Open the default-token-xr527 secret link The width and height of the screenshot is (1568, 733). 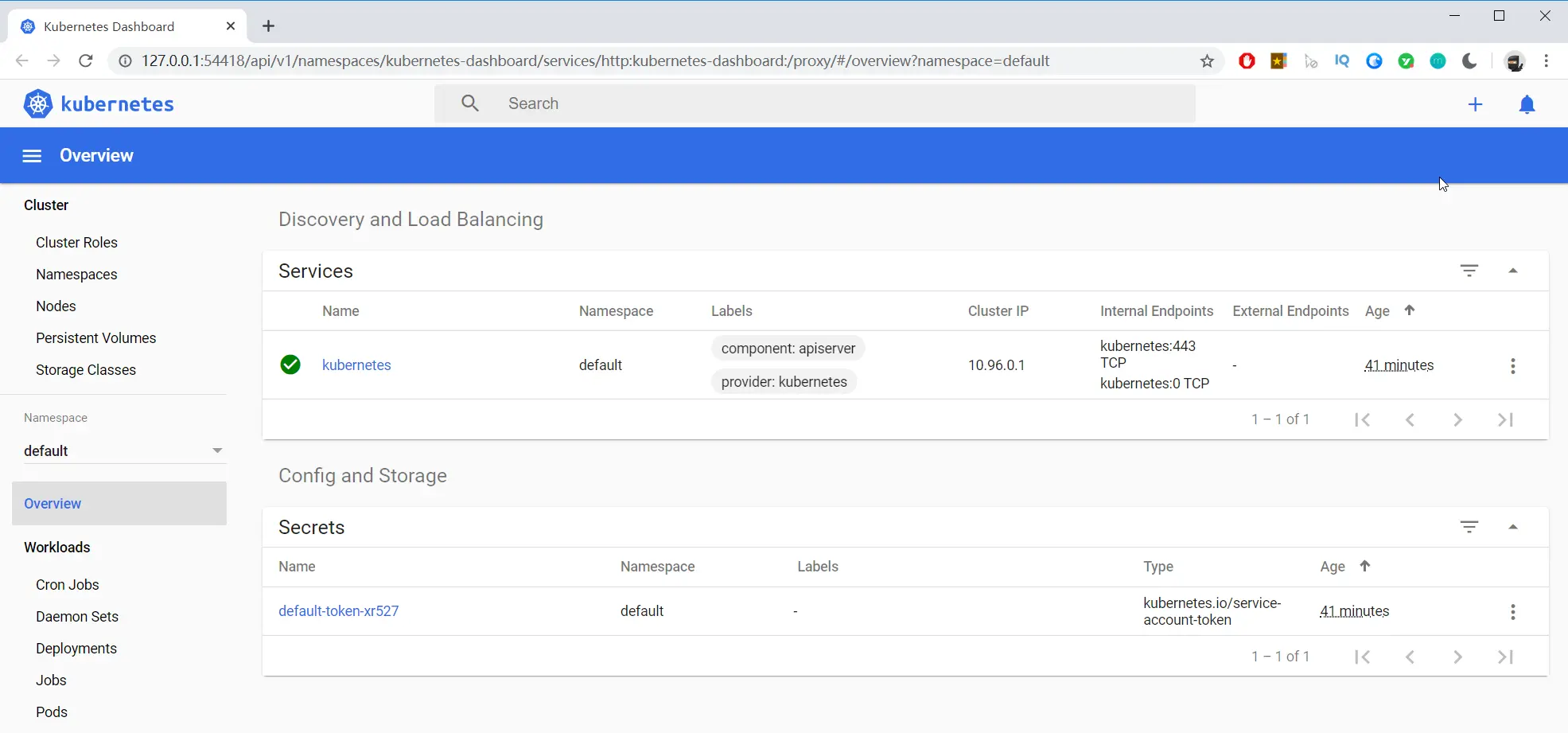pos(338,610)
